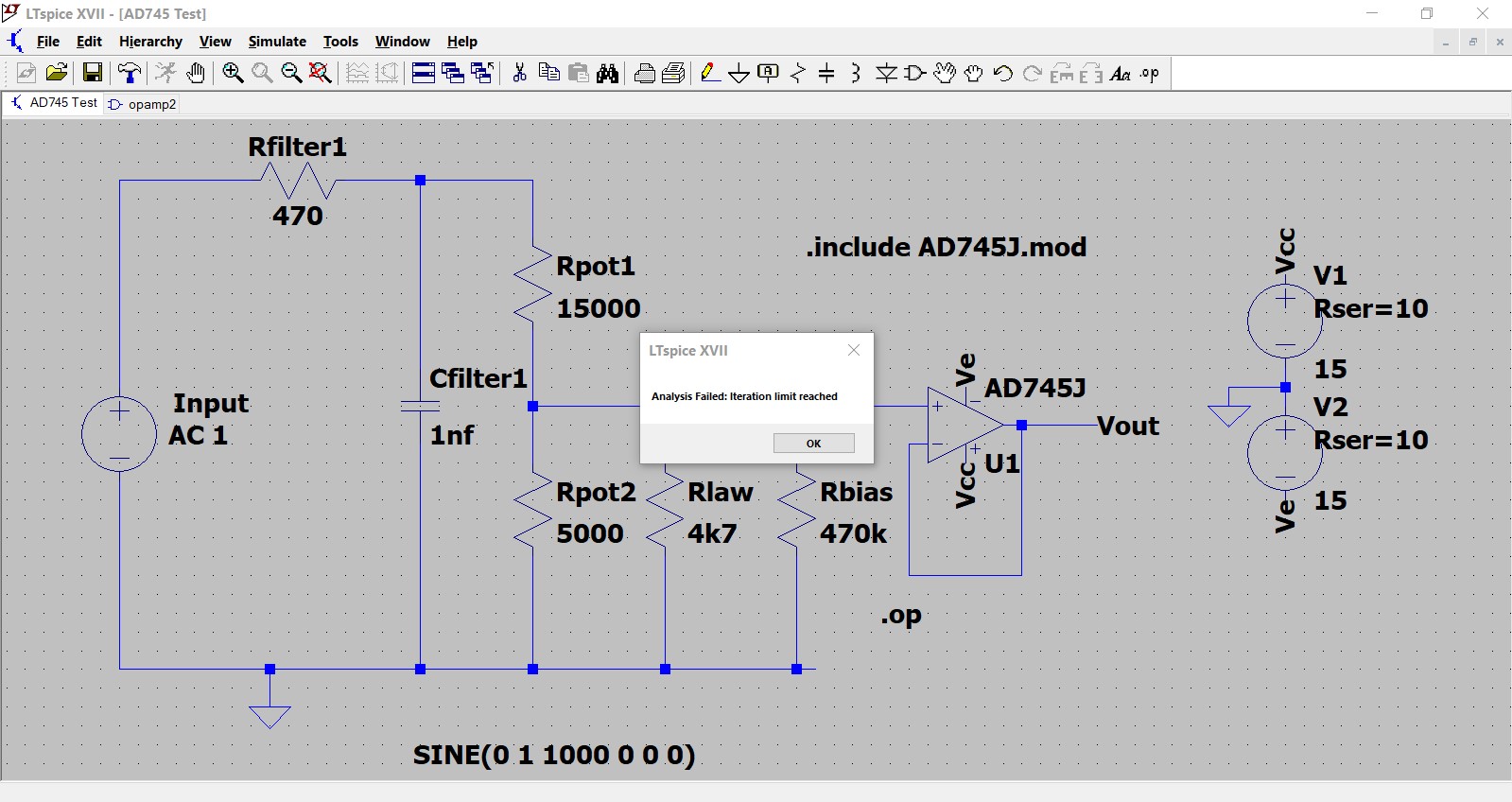Select the Label Net tool
This screenshot has height=802, width=1512.
(769, 73)
